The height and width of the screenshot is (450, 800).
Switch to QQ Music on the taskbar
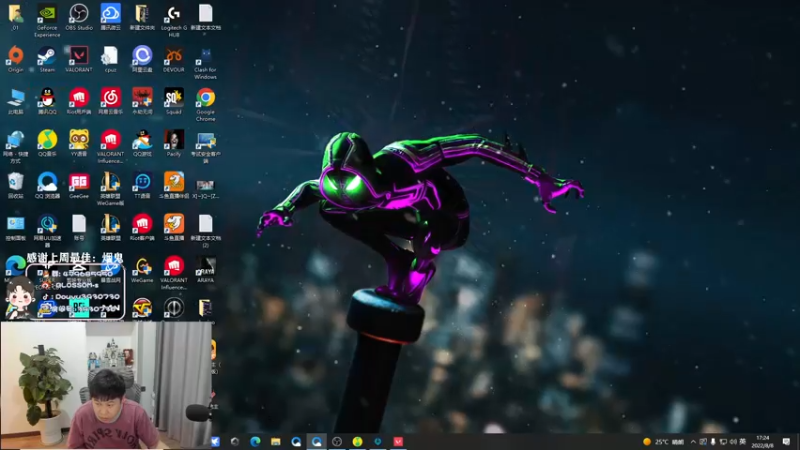click(357, 441)
